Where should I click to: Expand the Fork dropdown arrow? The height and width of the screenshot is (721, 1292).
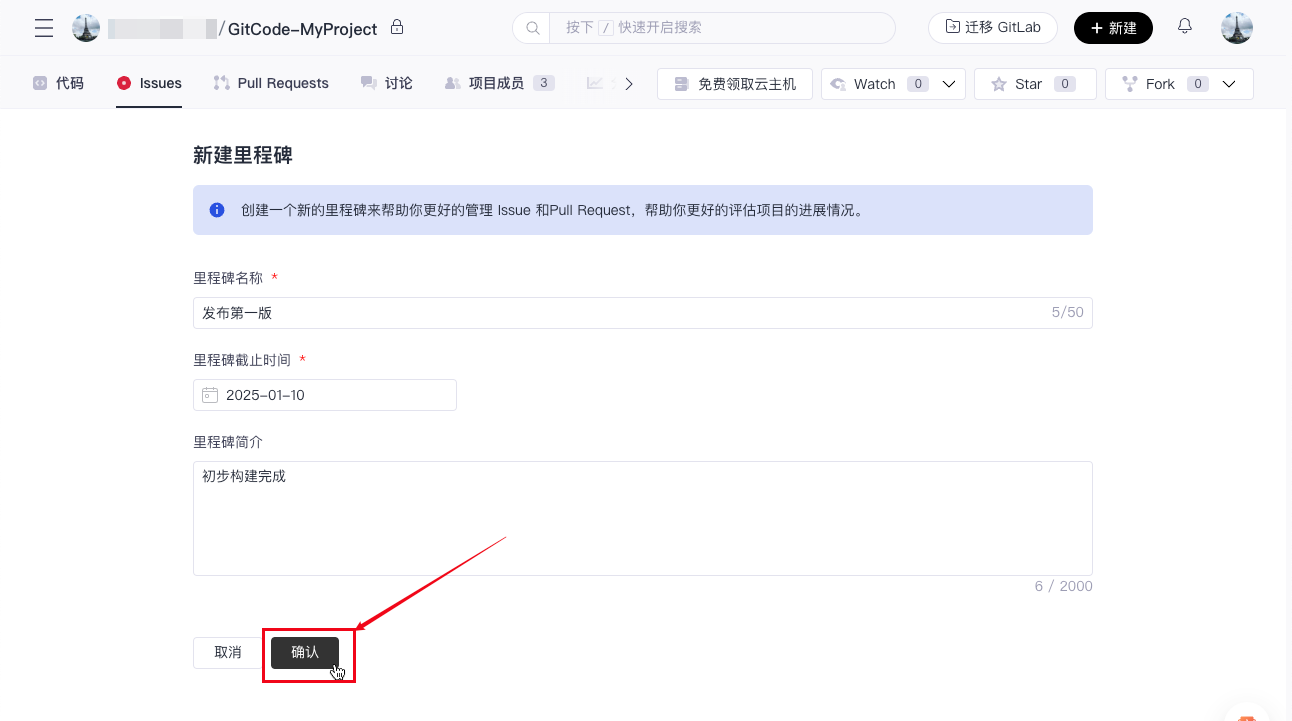point(1230,84)
